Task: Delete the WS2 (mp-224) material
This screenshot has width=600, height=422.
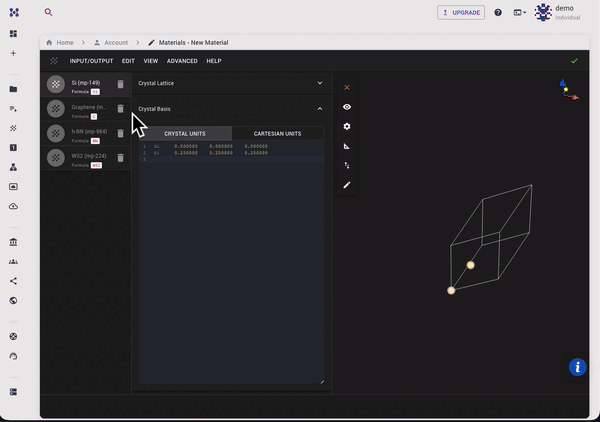Action: 121,158
